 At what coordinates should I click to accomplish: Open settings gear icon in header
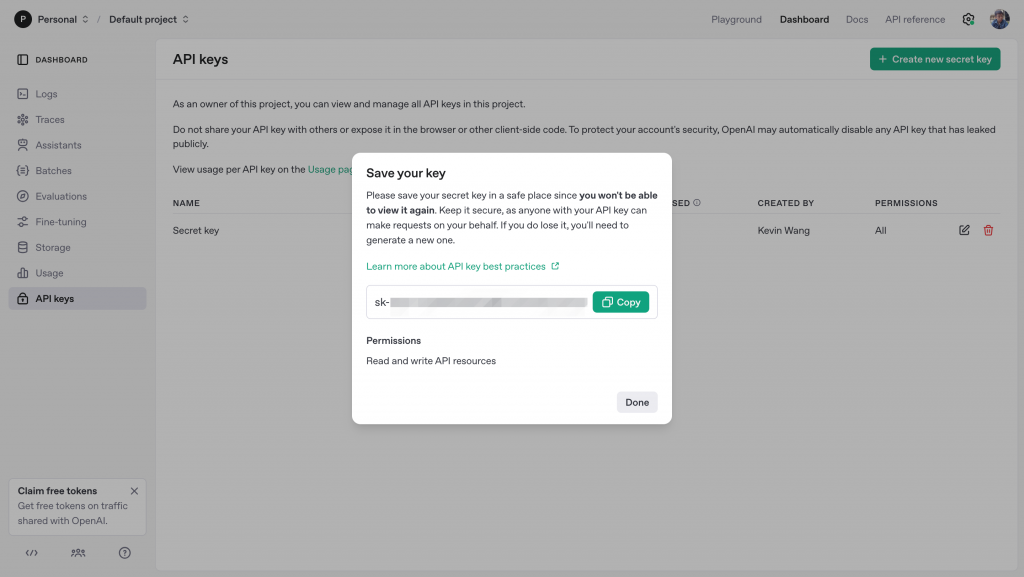pos(968,19)
